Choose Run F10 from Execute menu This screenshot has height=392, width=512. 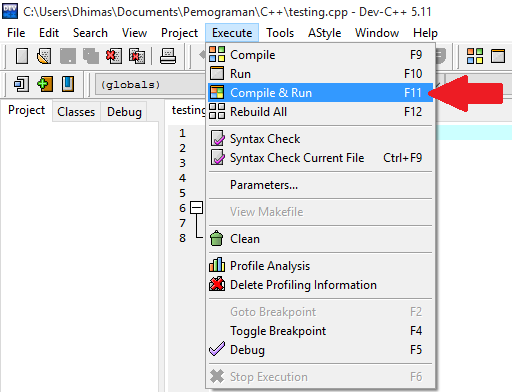click(x=320, y=73)
